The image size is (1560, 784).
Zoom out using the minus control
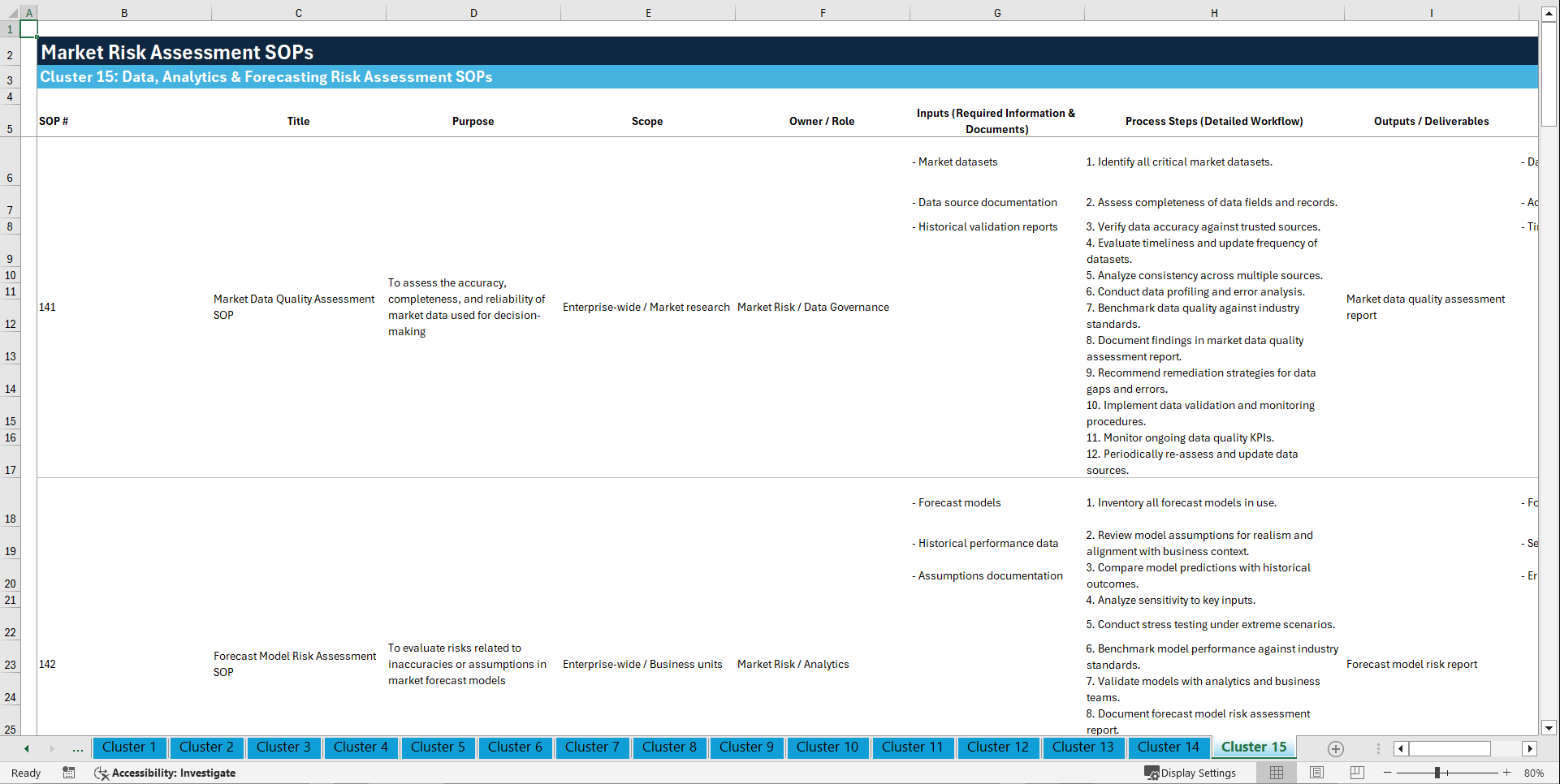tap(1387, 773)
